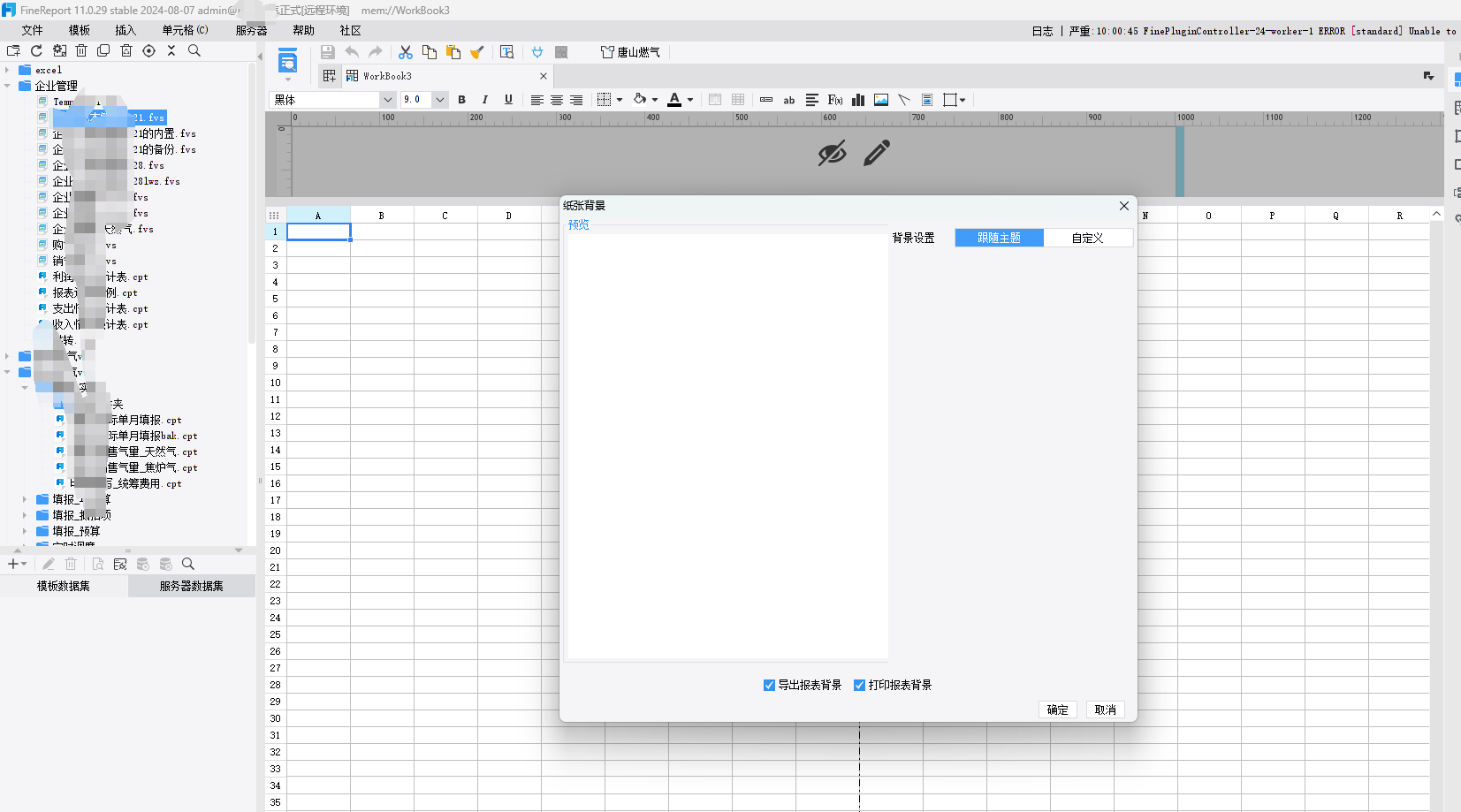Click the new folder icon in file tree toolbar
Image resolution: width=1461 pixels, height=812 pixels.
coord(13,51)
